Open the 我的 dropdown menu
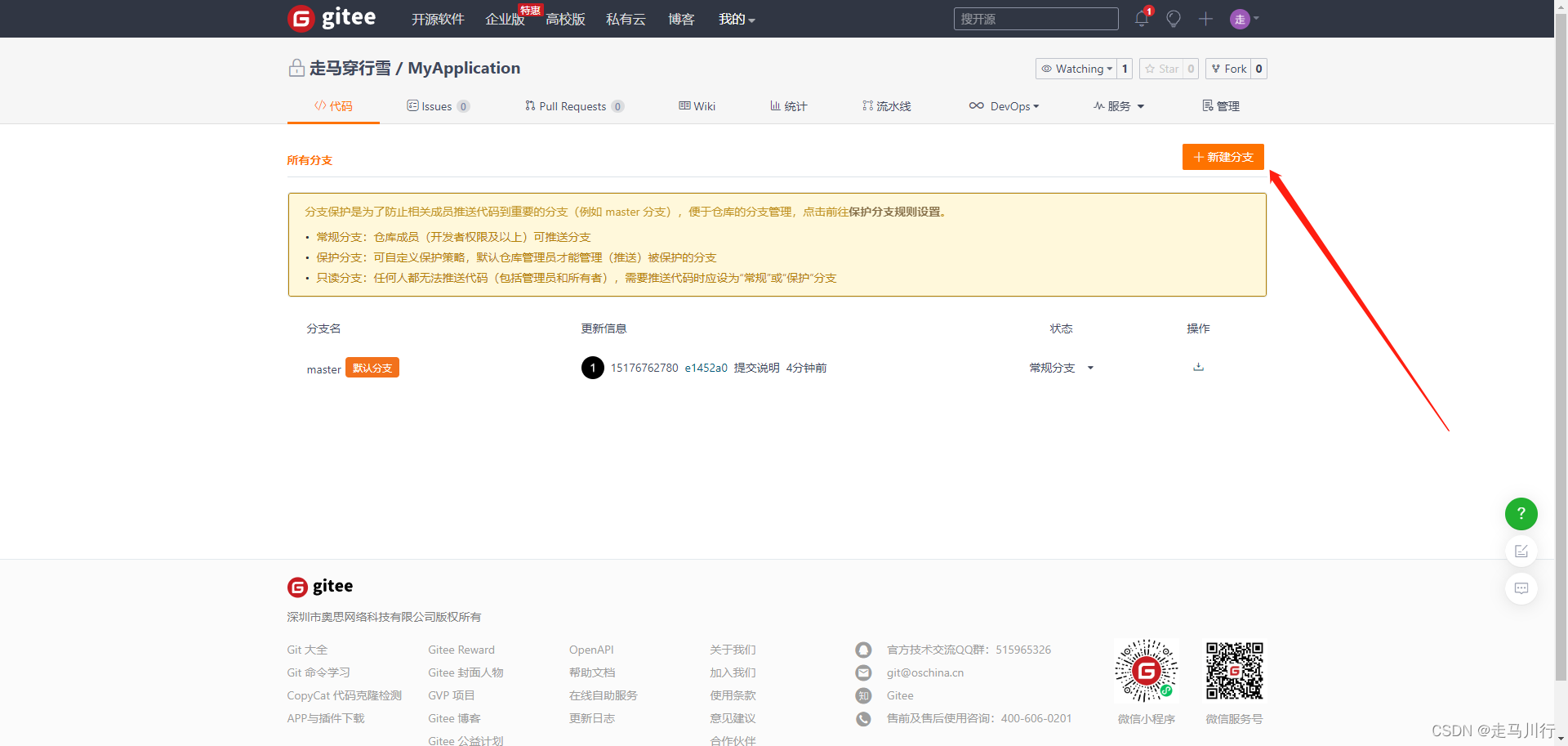This screenshot has width=1568, height=746. pyautogui.click(x=737, y=19)
